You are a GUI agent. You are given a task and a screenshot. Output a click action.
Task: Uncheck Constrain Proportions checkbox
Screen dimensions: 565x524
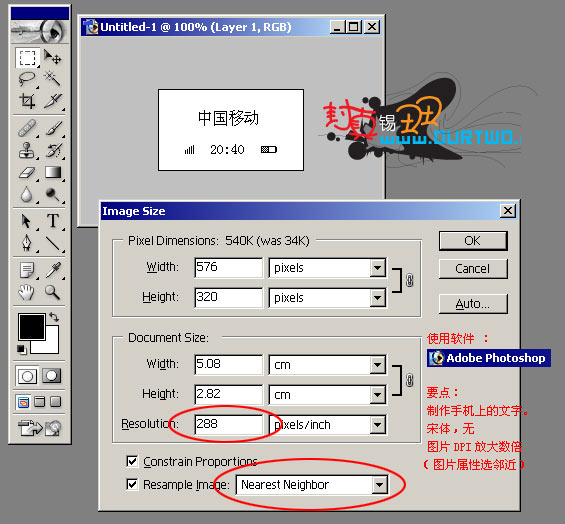(x=132, y=461)
